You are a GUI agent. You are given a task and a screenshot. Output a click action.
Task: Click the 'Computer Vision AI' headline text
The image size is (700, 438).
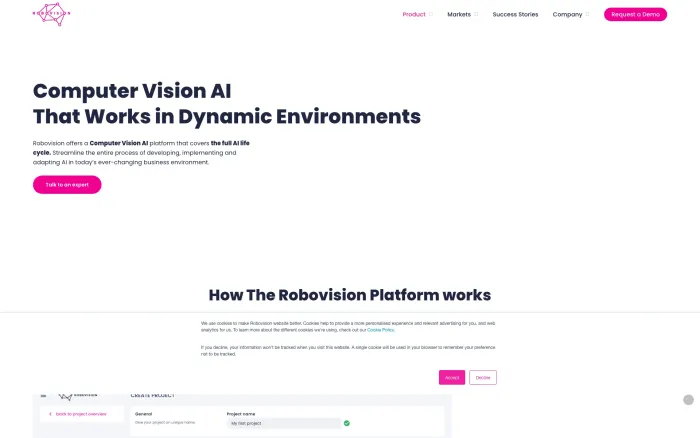pos(132,91)
